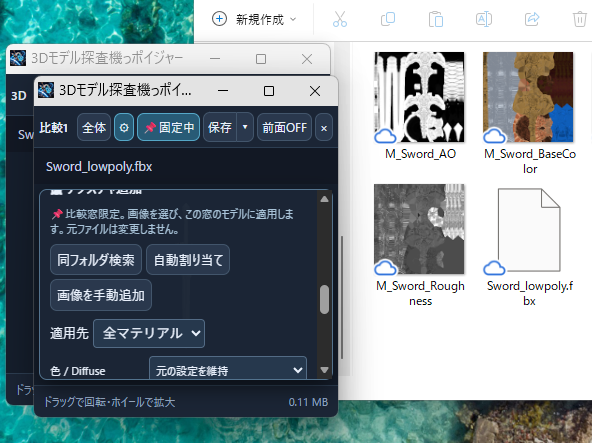The width and height of the screenshot is (592, 443).
Task: Click the 全体 view button
Action: pyautogui.click(x=94, y=128)
